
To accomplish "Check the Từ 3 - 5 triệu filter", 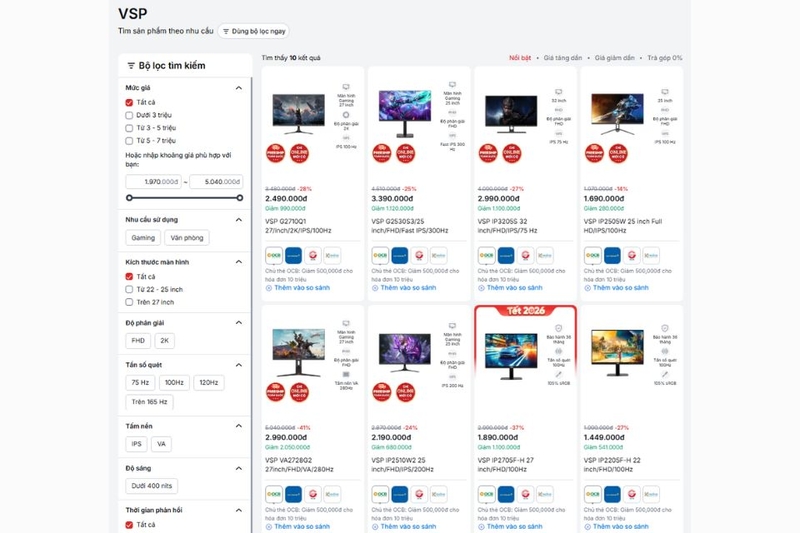I will point(129,128).
